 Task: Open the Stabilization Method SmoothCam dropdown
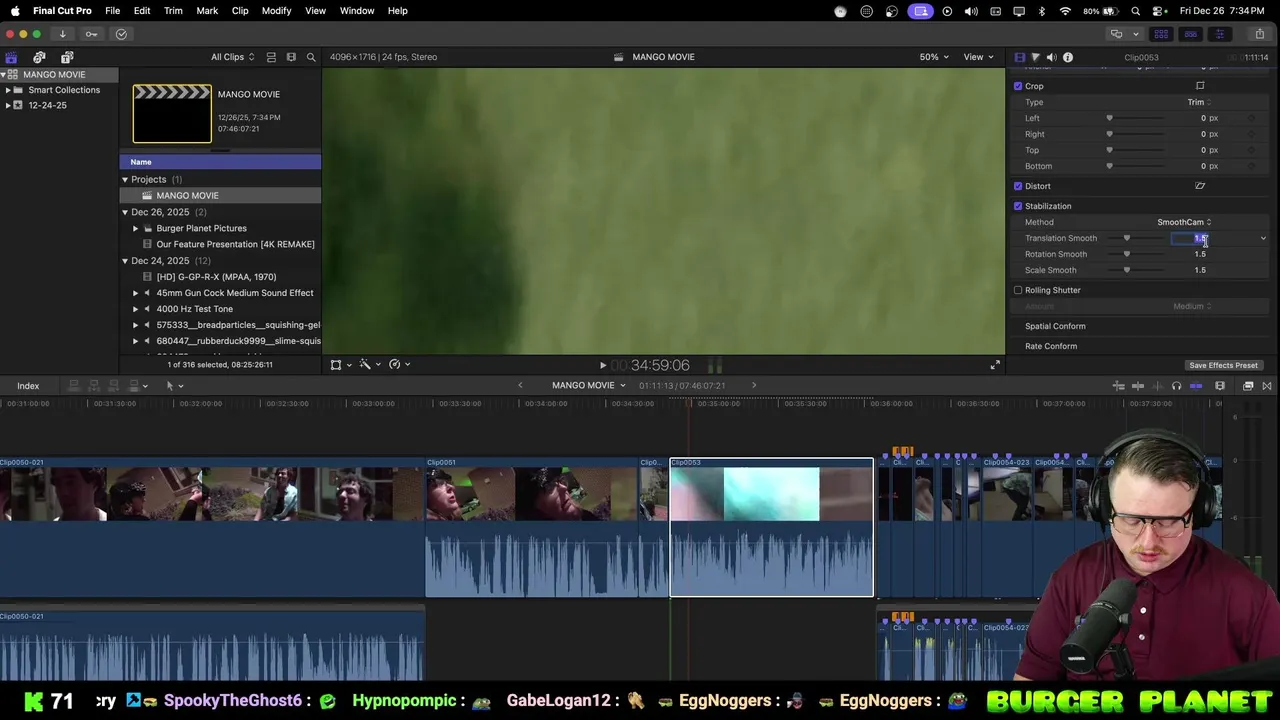point(1184,222)
